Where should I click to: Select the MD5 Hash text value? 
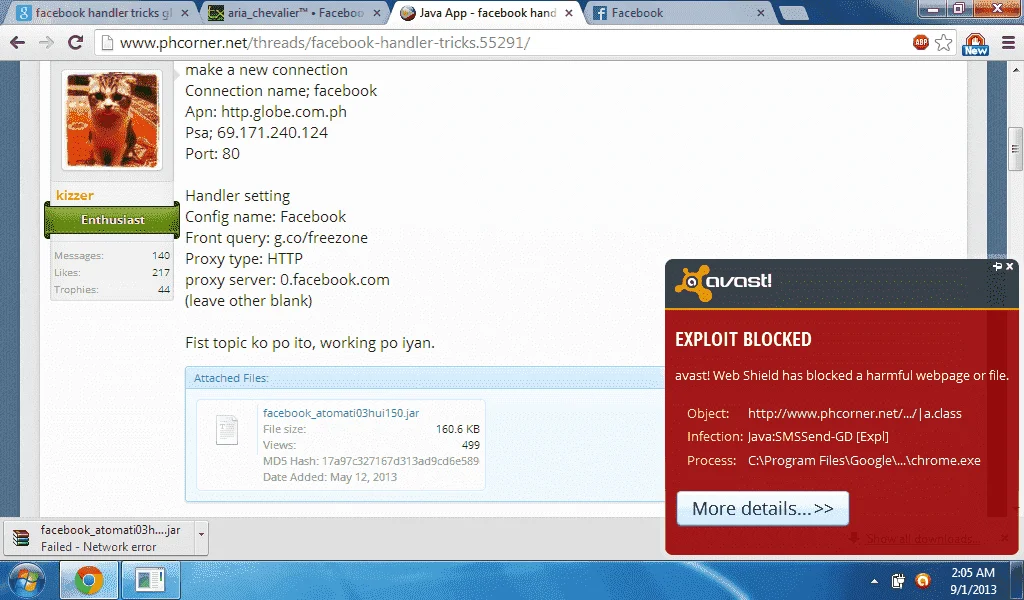coord(400,461)
